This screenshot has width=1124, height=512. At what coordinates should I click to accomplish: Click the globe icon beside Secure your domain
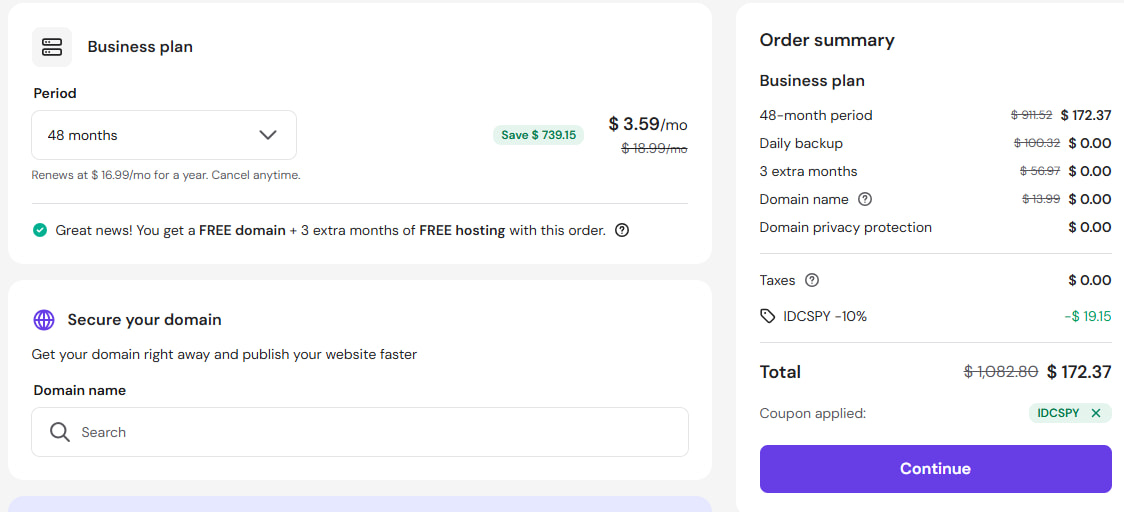pos(44,320)
